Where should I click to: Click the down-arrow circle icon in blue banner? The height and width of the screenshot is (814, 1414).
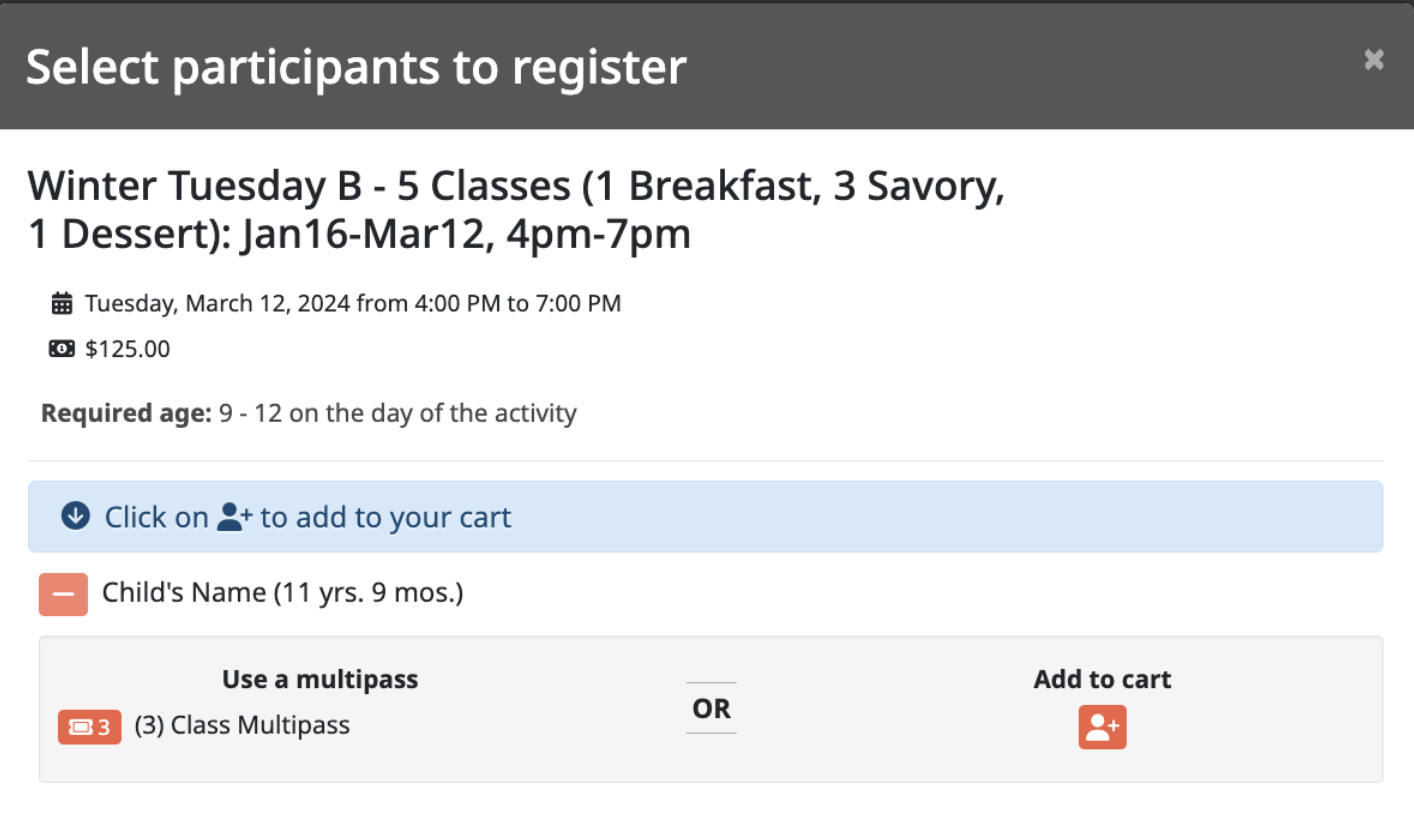tap(75, 516)
